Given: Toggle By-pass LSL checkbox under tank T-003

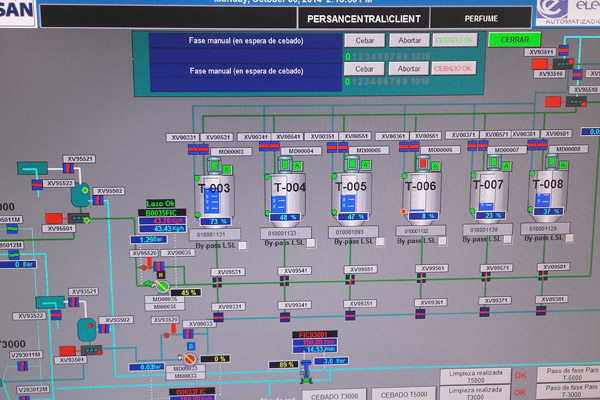Looking at the screenshot, I should point(242,246).
